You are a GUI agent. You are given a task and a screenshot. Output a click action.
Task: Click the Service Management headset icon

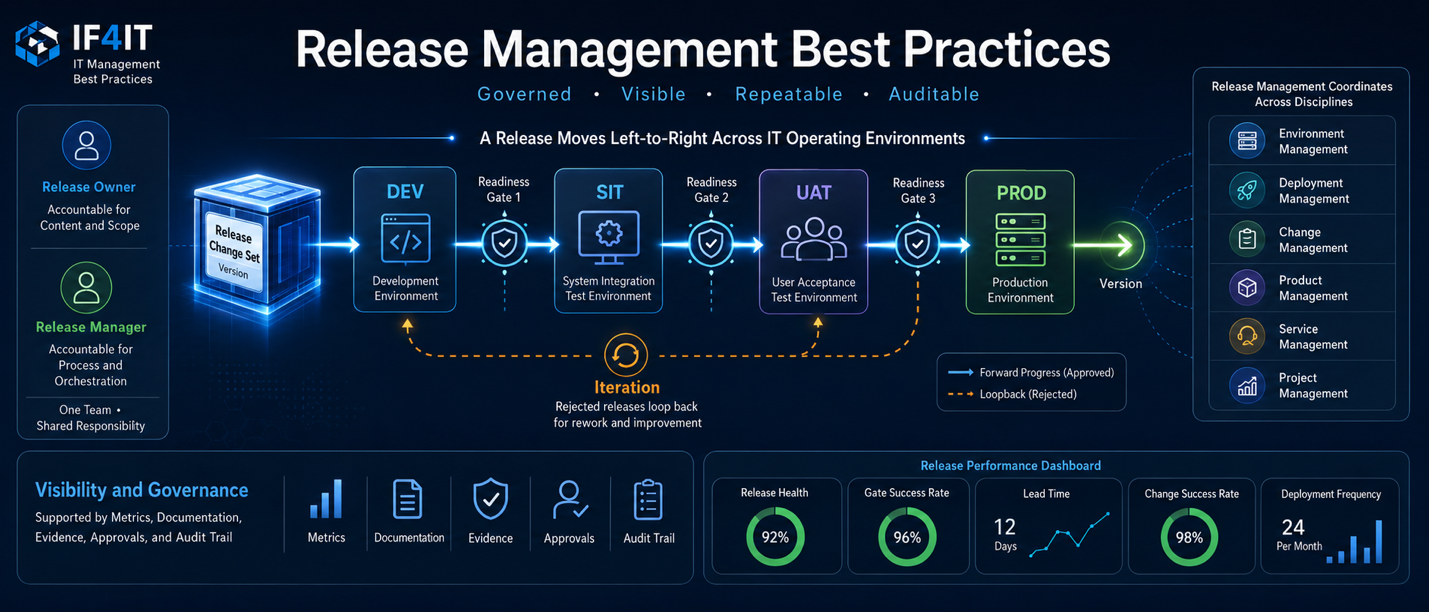1247,336
